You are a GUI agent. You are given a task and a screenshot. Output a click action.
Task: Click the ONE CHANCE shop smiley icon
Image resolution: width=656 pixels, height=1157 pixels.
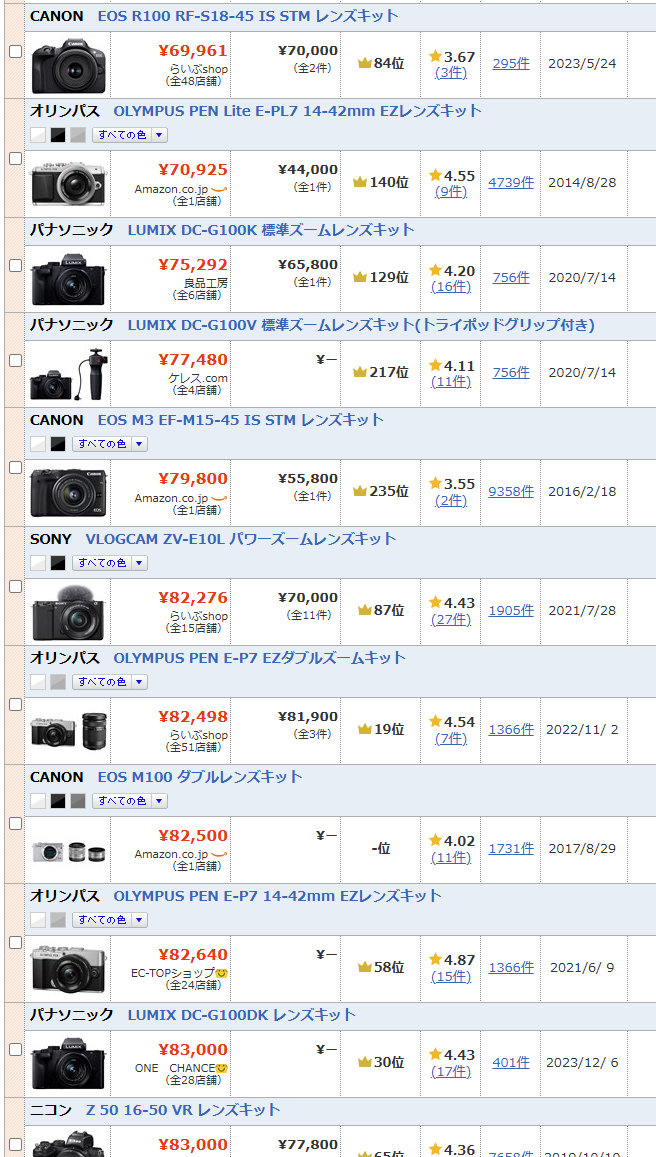click(x=222, y=1068)
